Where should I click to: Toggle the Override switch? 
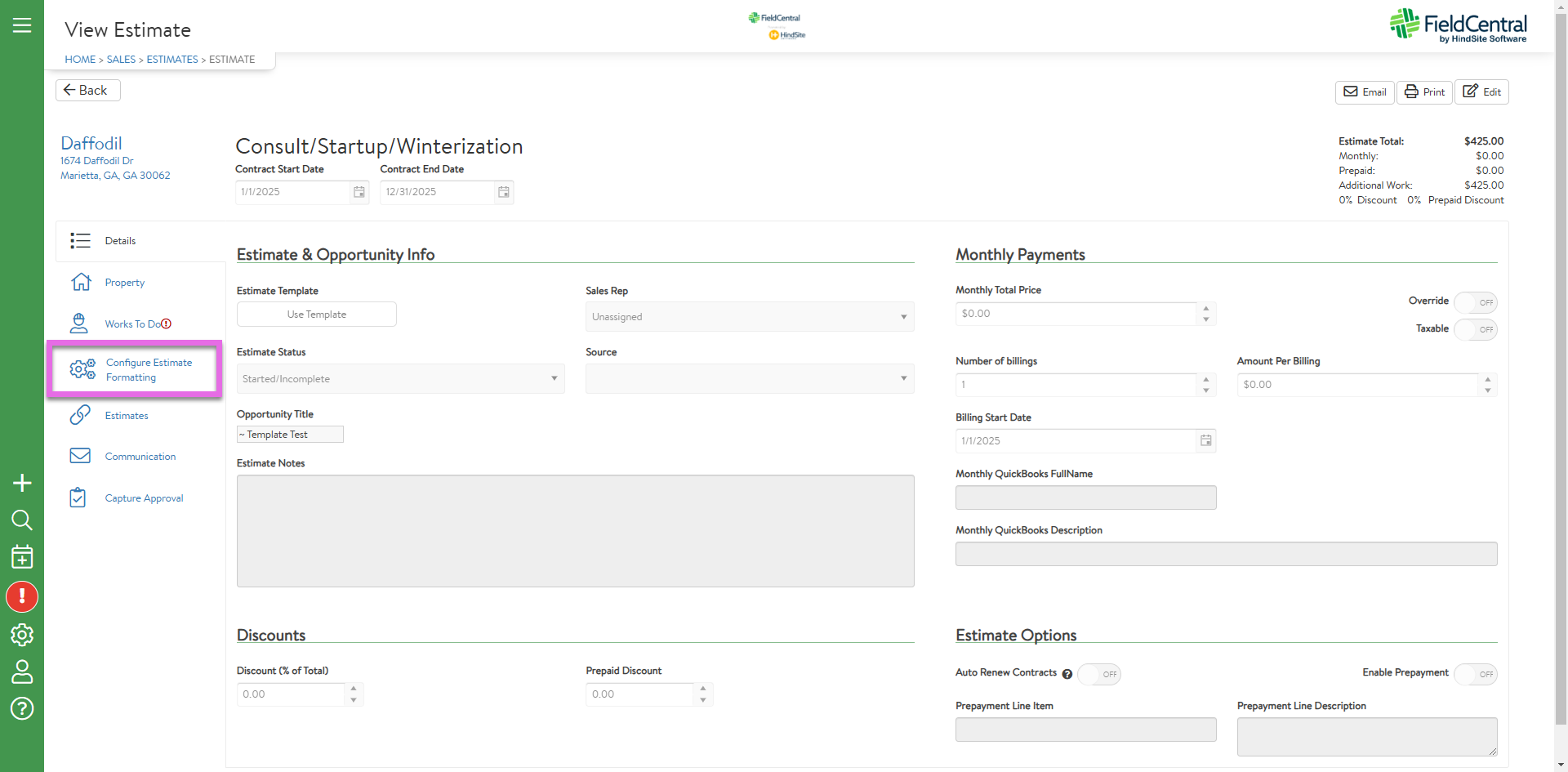(x=1476, y=302)
